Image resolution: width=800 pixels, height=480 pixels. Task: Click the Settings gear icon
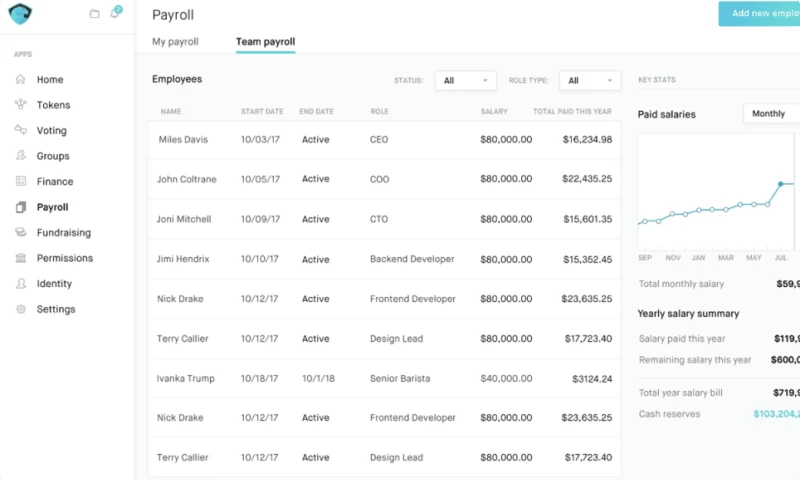20,309
